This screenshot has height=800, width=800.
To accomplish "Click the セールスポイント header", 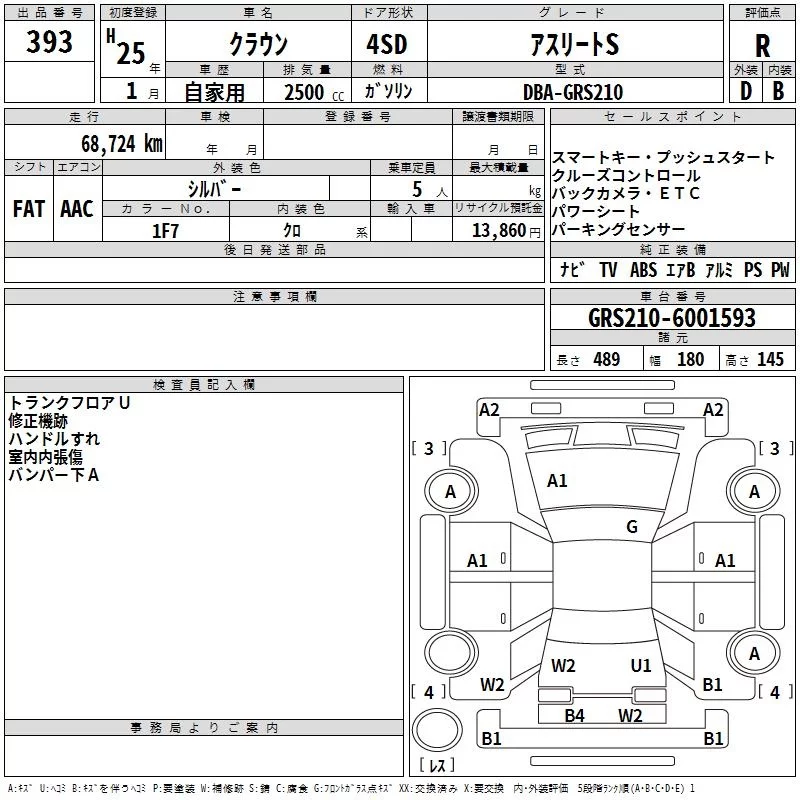I will pos(673,117).
